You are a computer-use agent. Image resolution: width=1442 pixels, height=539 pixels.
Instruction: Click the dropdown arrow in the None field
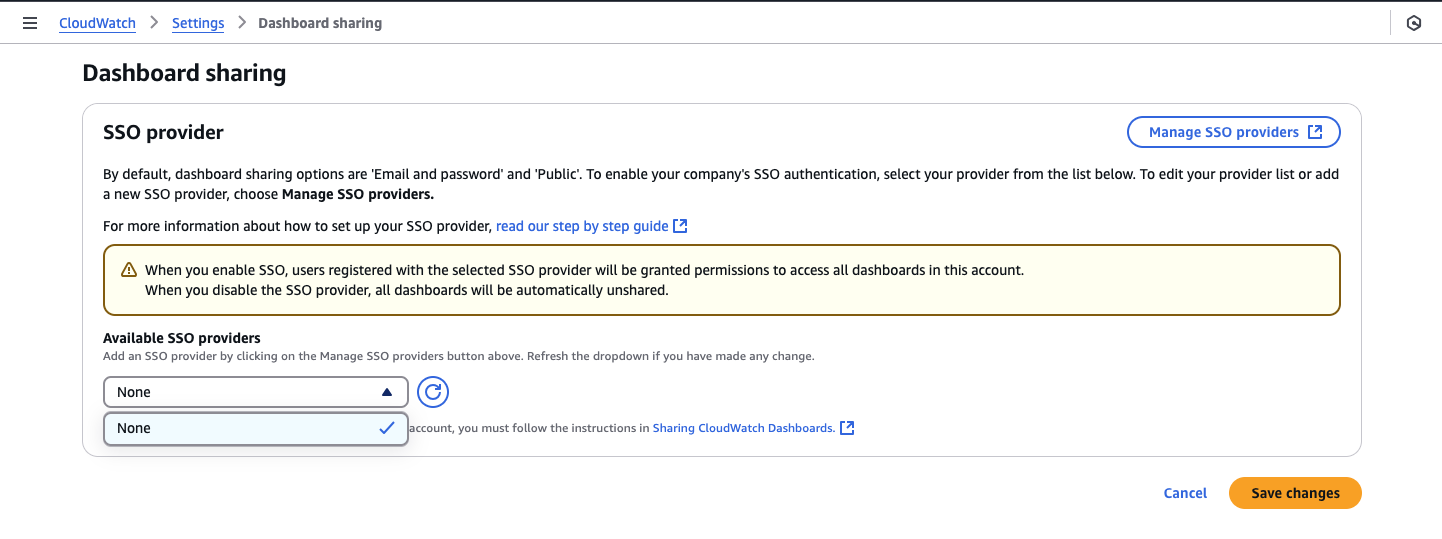pos(387,392)
